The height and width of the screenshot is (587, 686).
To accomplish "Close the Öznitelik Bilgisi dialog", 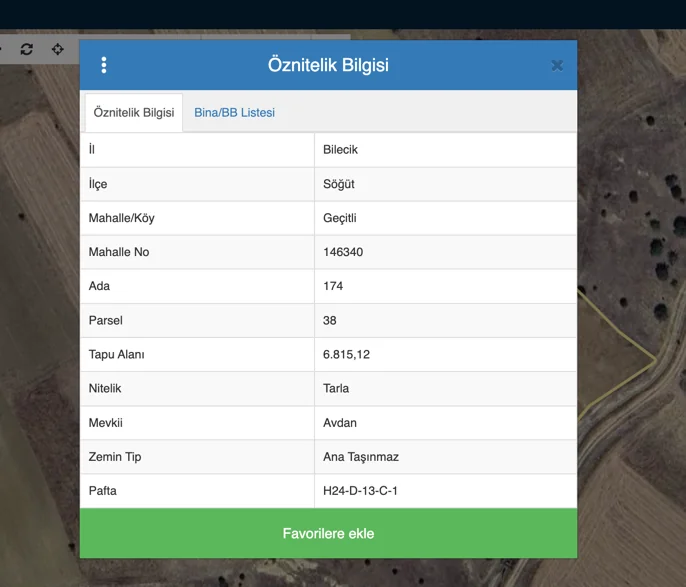I will 557,65.
